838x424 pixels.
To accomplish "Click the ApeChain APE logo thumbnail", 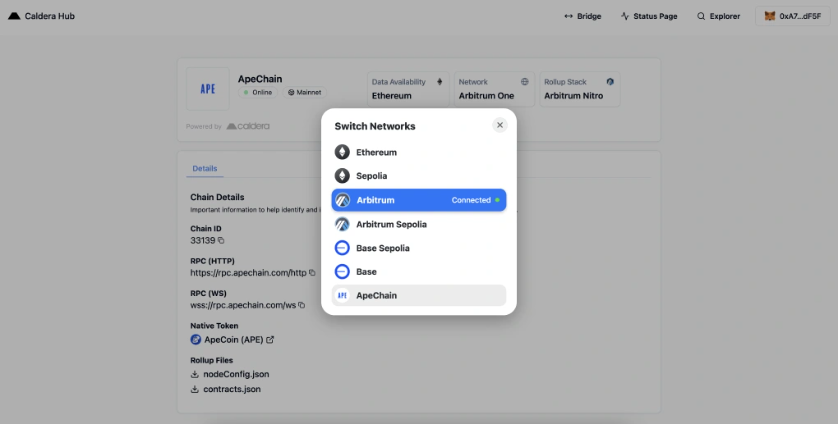I will coord(208,89).
